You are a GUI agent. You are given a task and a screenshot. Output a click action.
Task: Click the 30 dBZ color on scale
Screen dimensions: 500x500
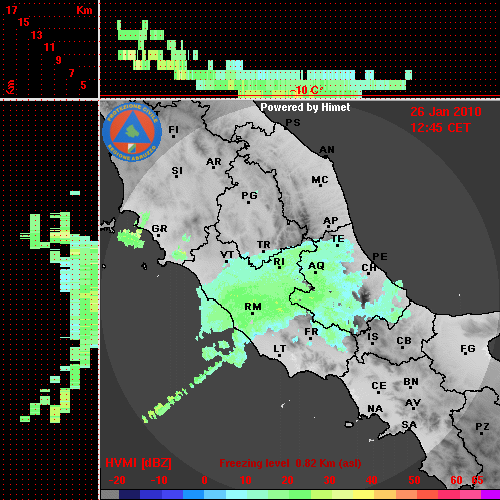(x=330, y=495)
